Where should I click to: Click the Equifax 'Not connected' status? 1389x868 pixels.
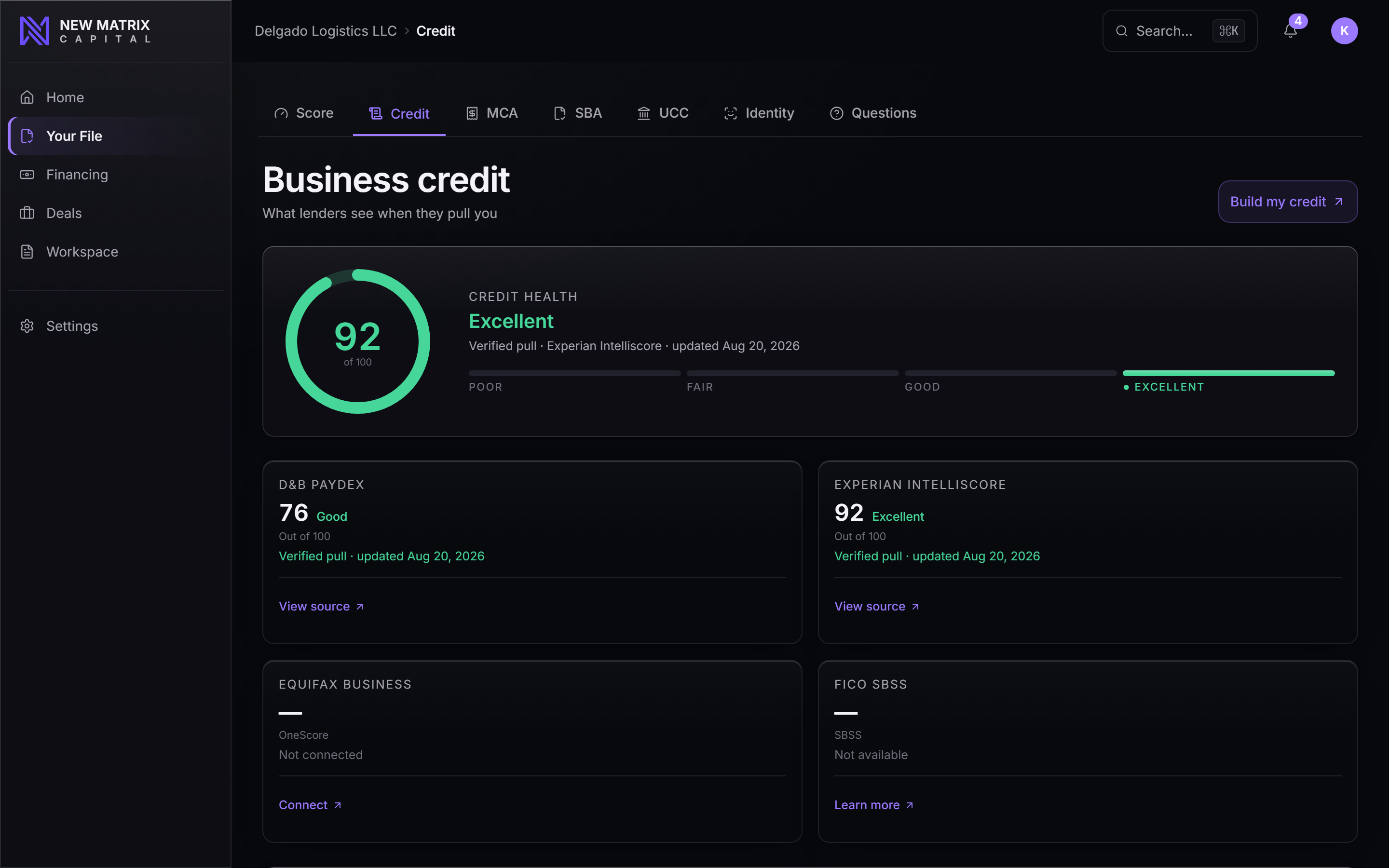[321, 755]
